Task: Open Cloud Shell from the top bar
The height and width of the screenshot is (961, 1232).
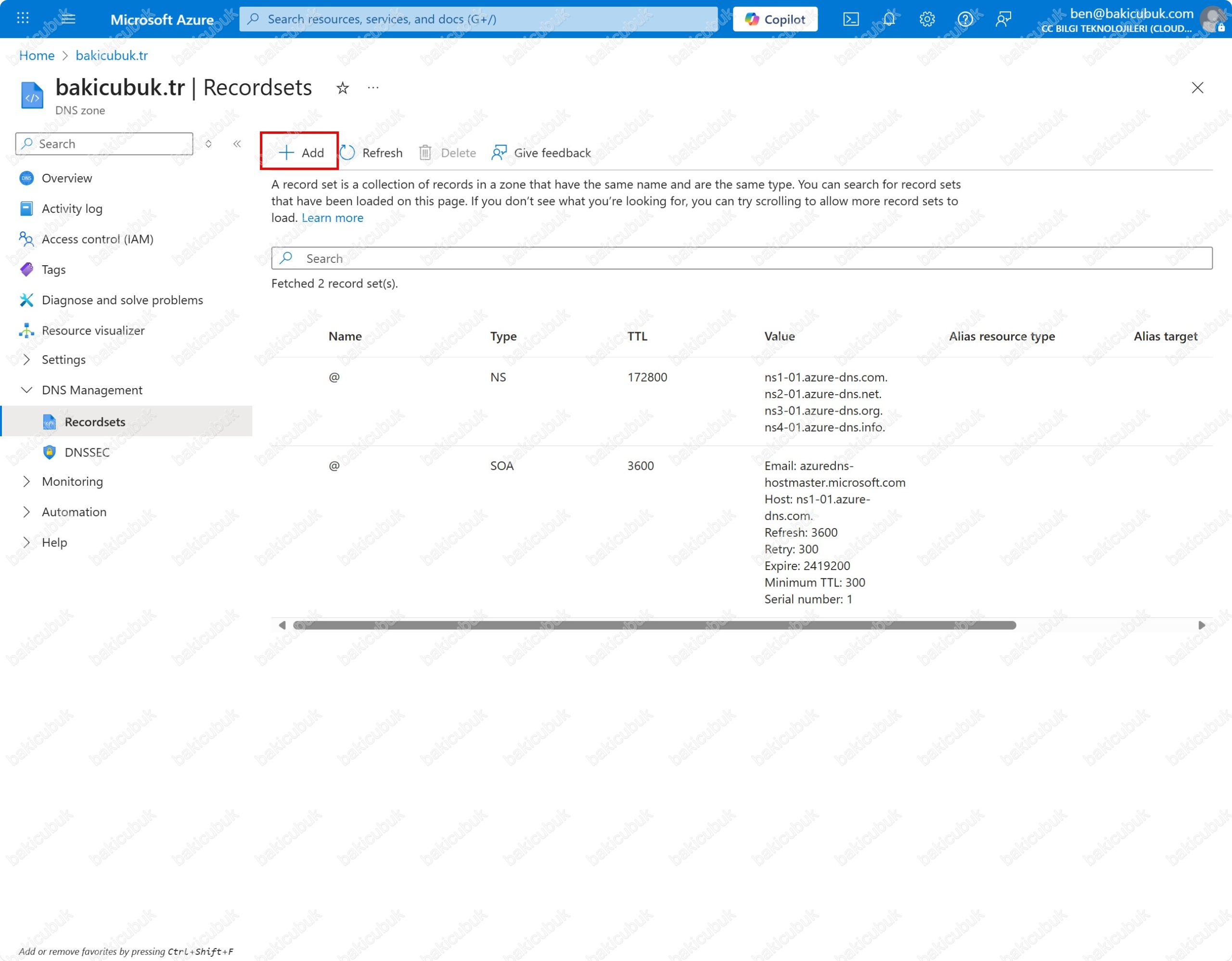Action: (851, 20)
